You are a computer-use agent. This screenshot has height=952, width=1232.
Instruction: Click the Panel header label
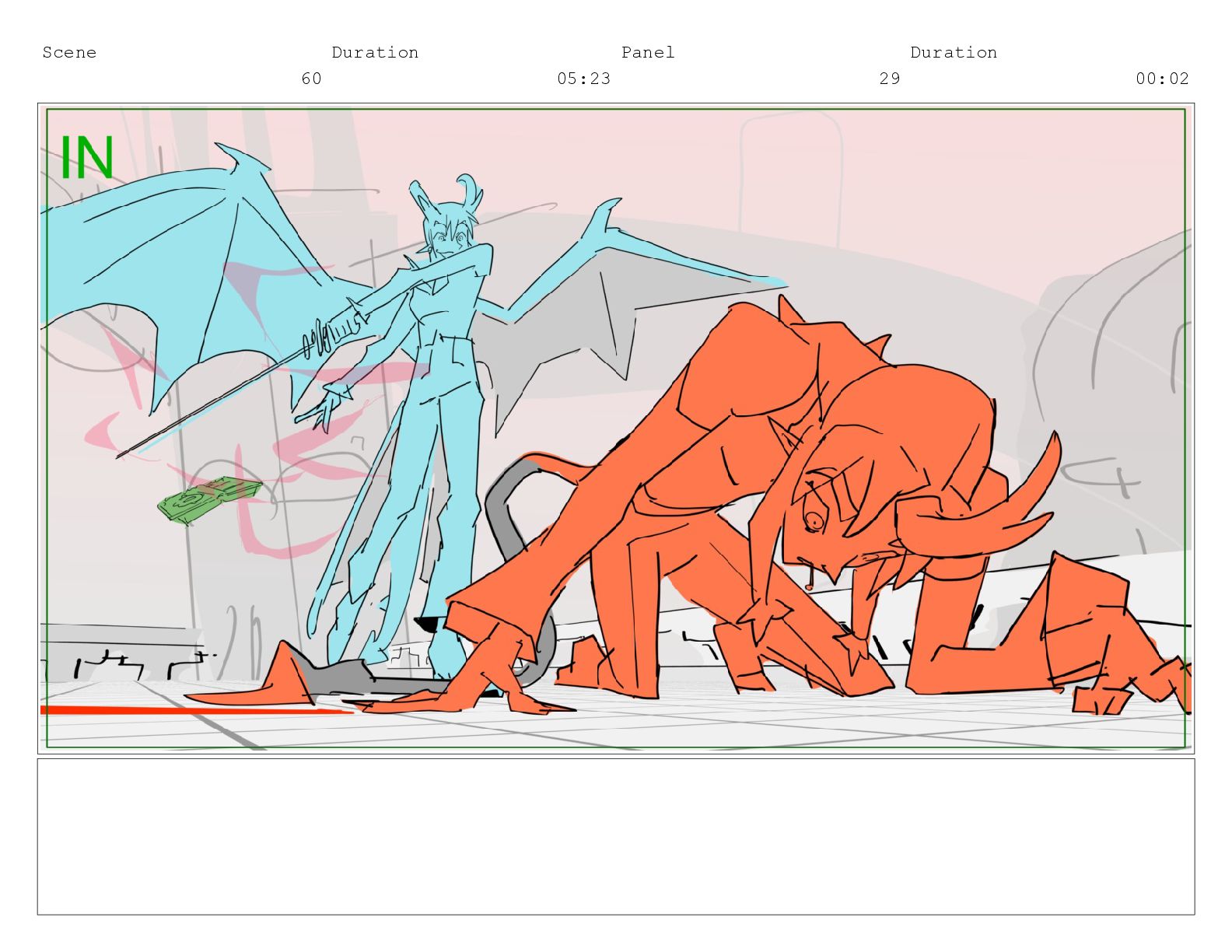(648, 53)
